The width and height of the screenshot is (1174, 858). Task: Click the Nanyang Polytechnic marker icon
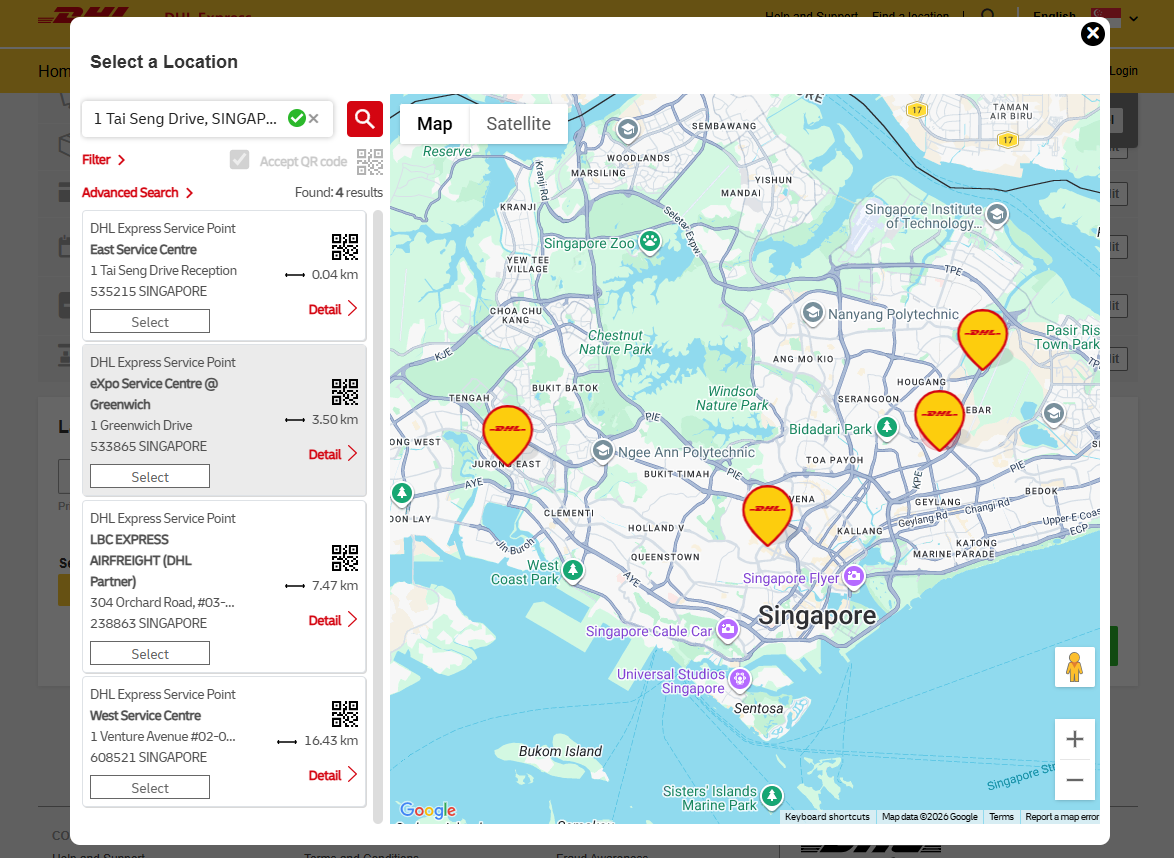[x=812, y=313]
